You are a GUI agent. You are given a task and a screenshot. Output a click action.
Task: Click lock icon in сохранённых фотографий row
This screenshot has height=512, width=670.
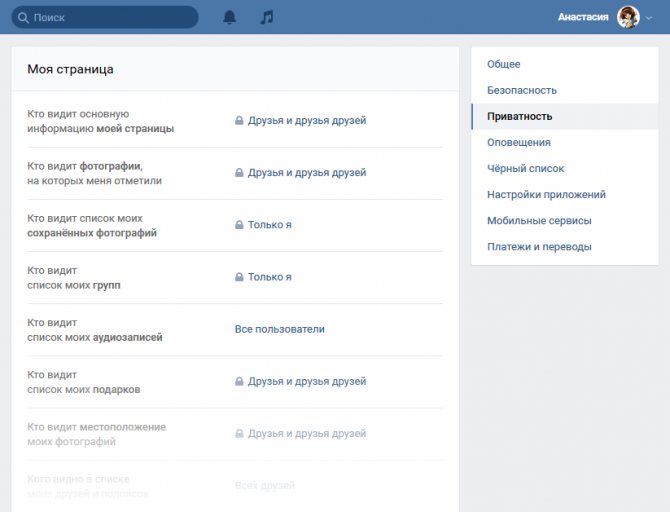coord(239,225)
